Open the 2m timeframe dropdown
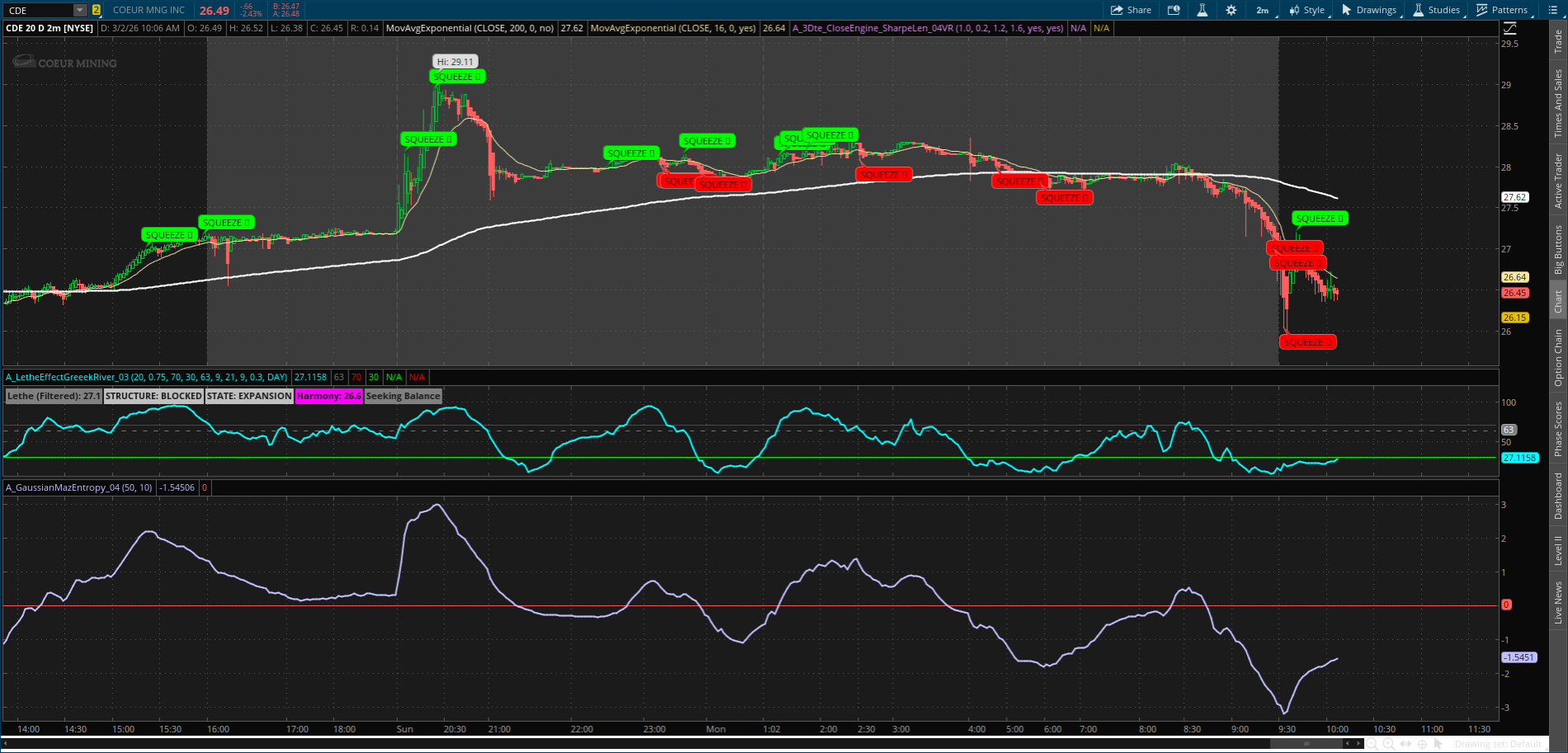1568x753 pixels. tap(1263, 10)
